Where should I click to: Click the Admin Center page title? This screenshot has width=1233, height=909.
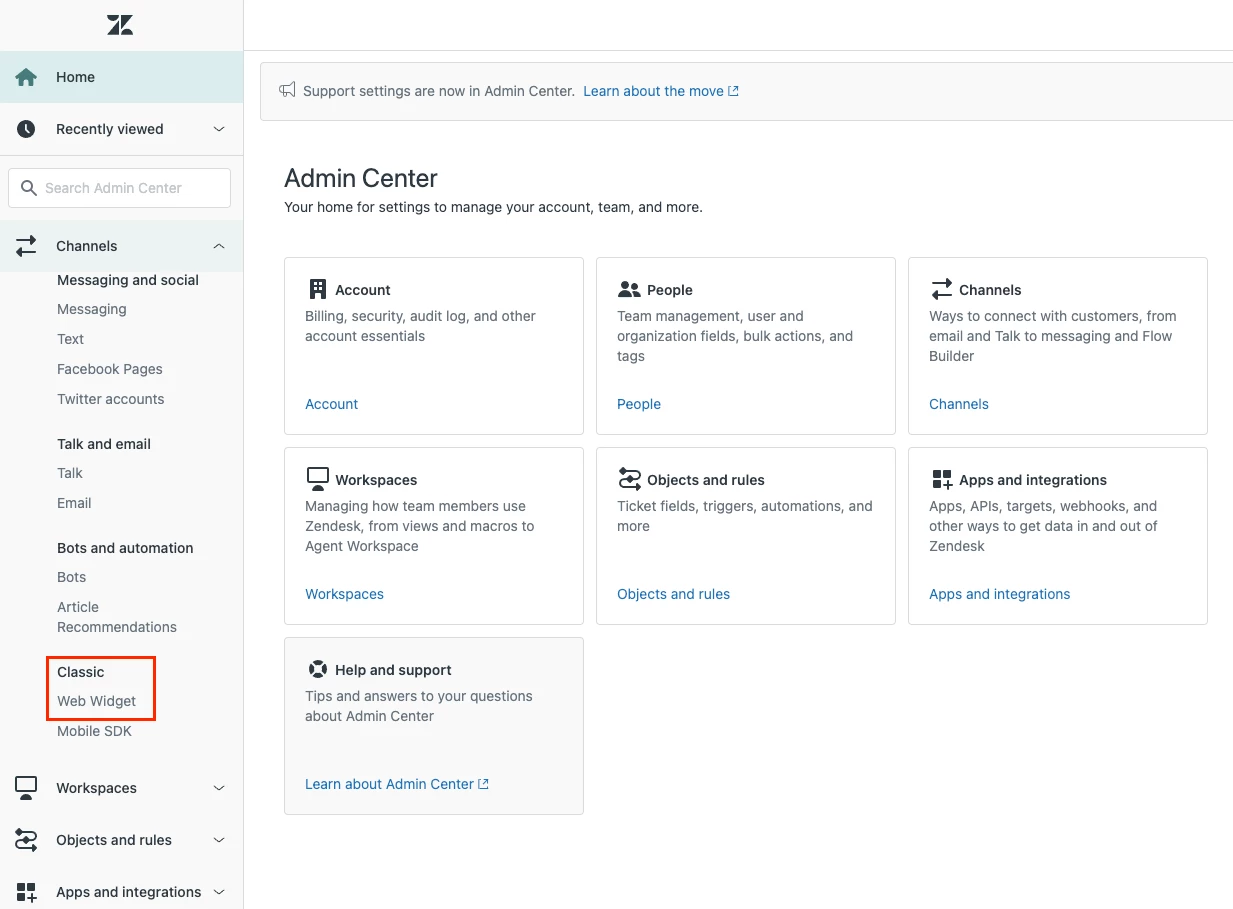point(361,178)
